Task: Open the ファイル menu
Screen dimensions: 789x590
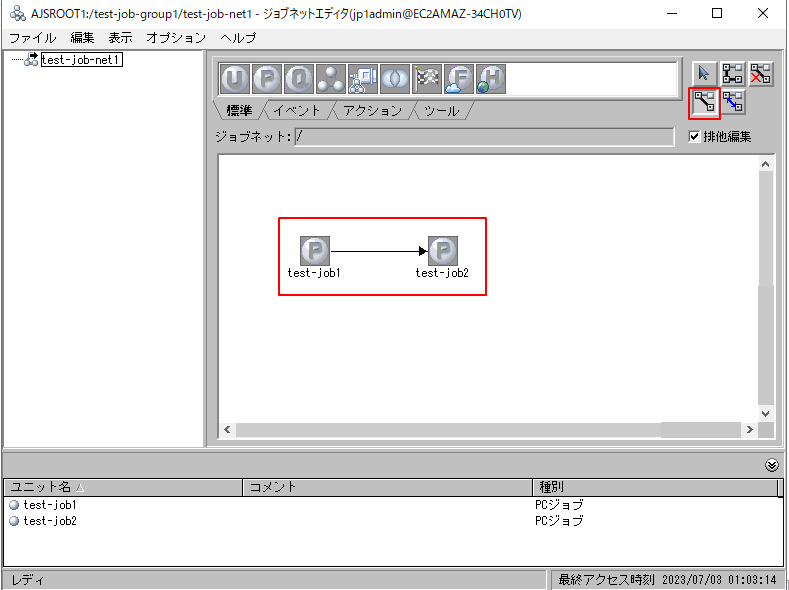Action: pos(33,38)
